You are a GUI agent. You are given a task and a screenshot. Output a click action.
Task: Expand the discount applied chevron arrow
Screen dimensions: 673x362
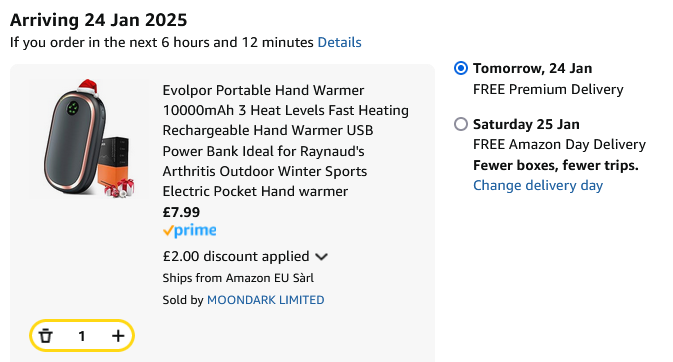tap(321, 257)
